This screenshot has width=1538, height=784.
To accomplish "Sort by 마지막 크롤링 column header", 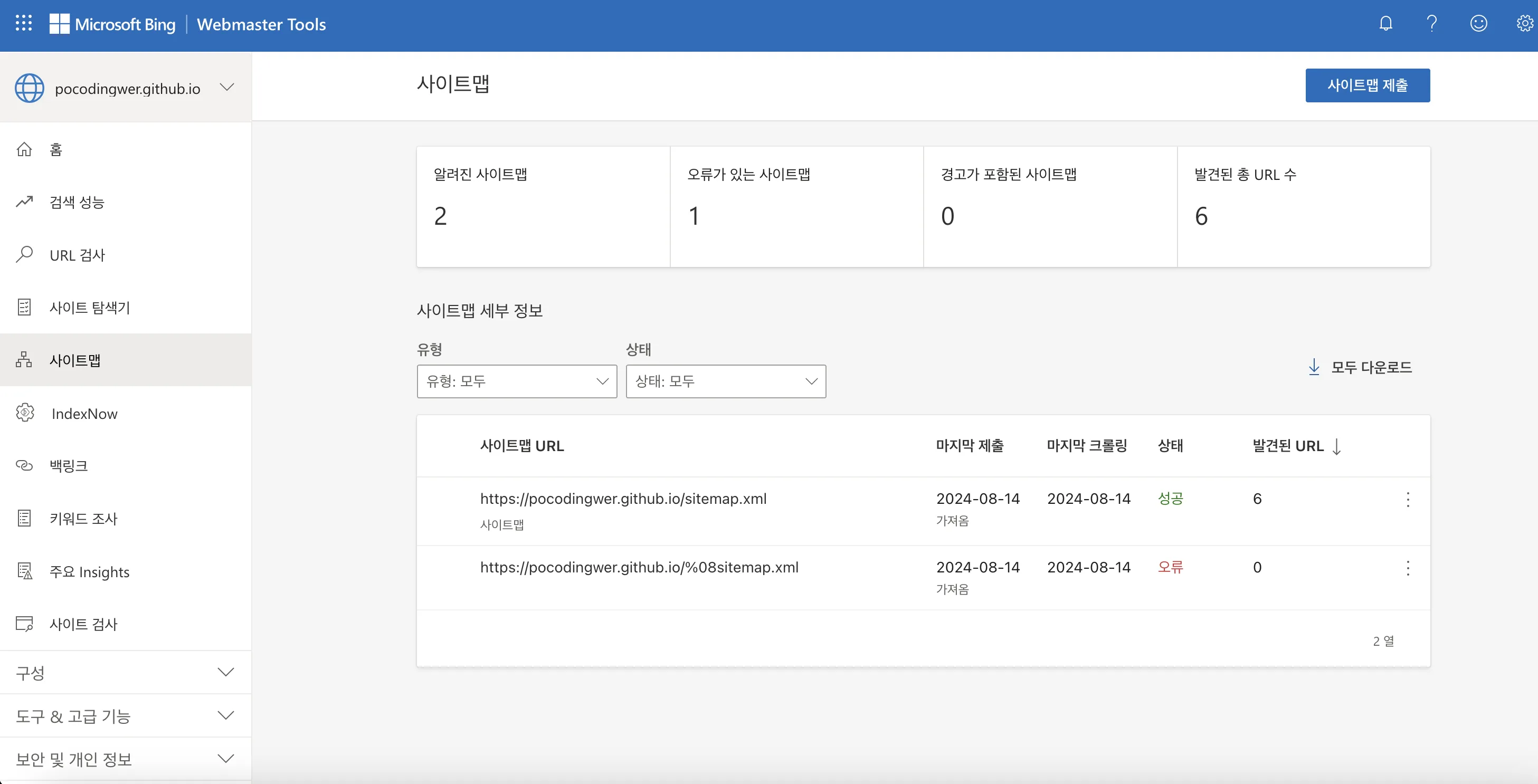I will pyautogui.click(x=1087, y=446).
